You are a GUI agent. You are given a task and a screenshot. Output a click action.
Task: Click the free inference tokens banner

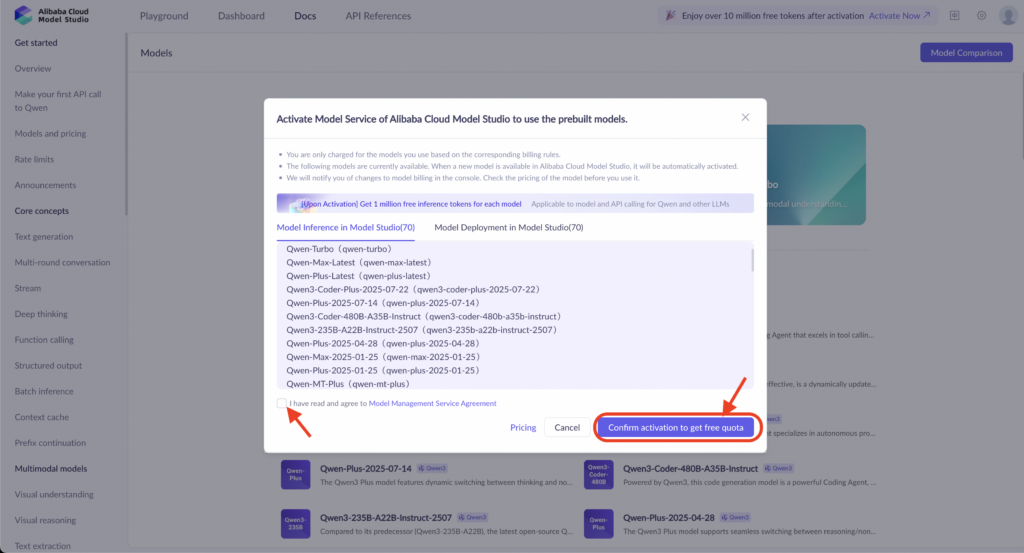515,204
